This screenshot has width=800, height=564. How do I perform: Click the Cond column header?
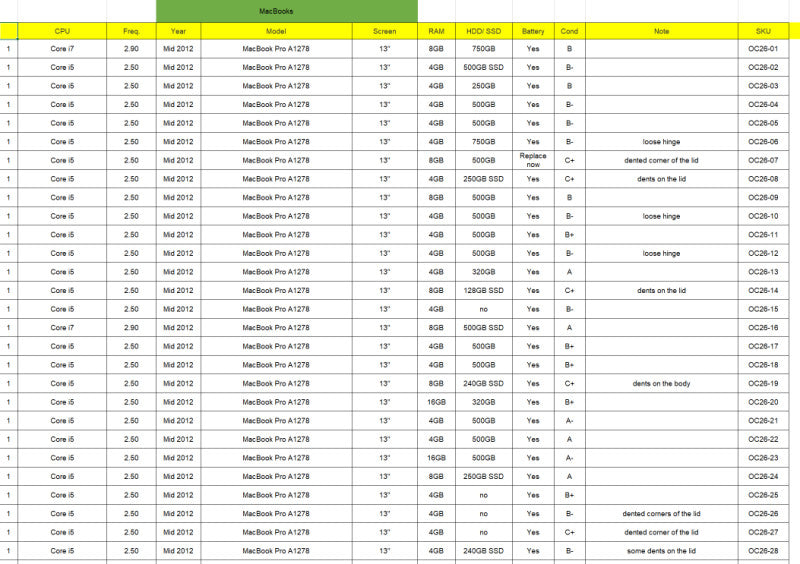(x=569, y=31)
